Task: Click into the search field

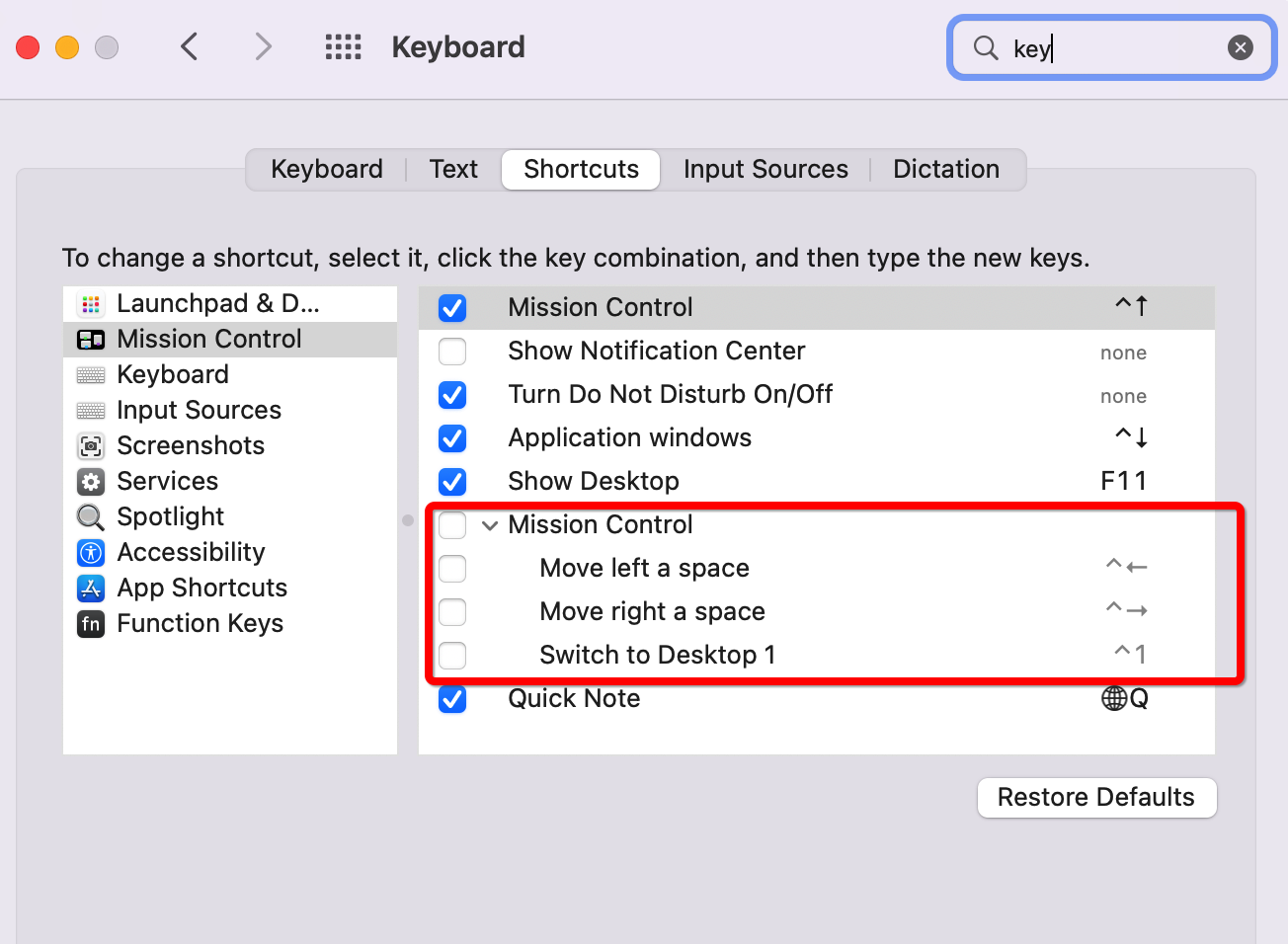Action: click(x=1116, y=48)
